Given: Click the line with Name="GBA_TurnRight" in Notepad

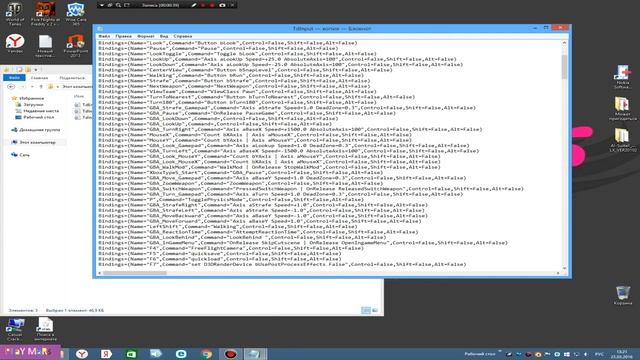Looking at the screenshot, I should pyautogui.click(x=290, y=129).
